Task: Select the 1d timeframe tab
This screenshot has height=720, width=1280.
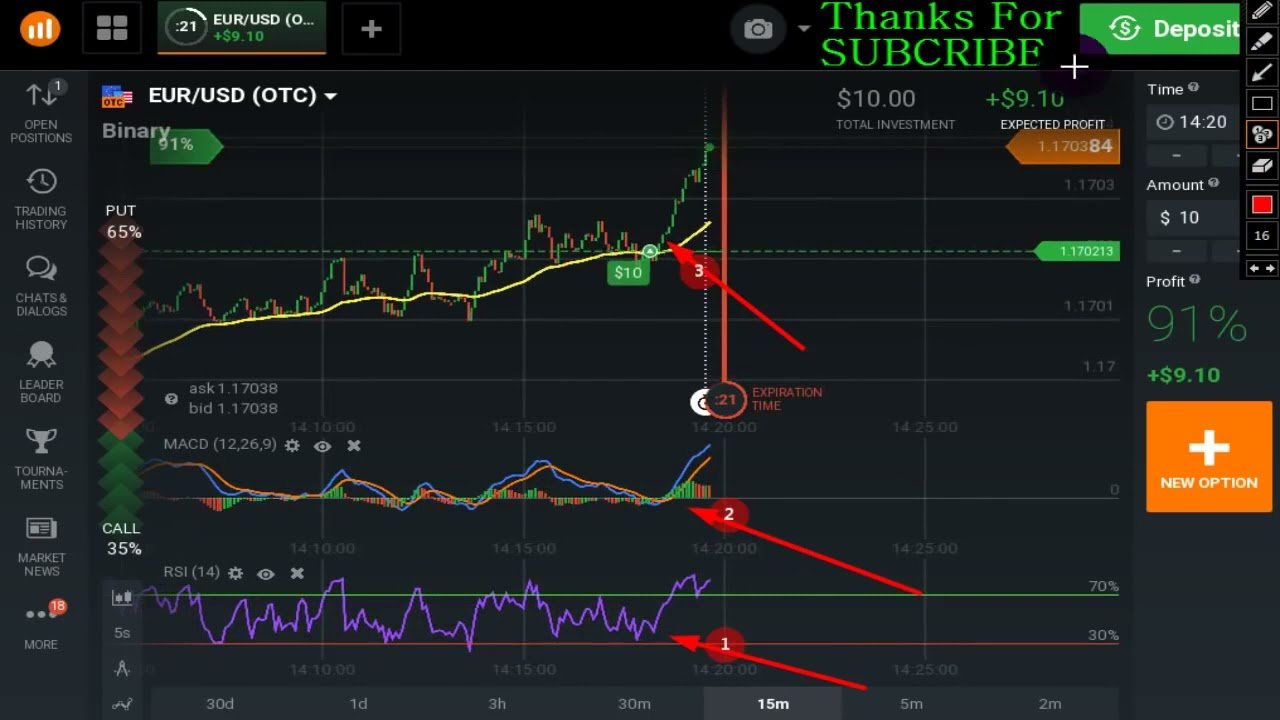Action: point(358,703)
